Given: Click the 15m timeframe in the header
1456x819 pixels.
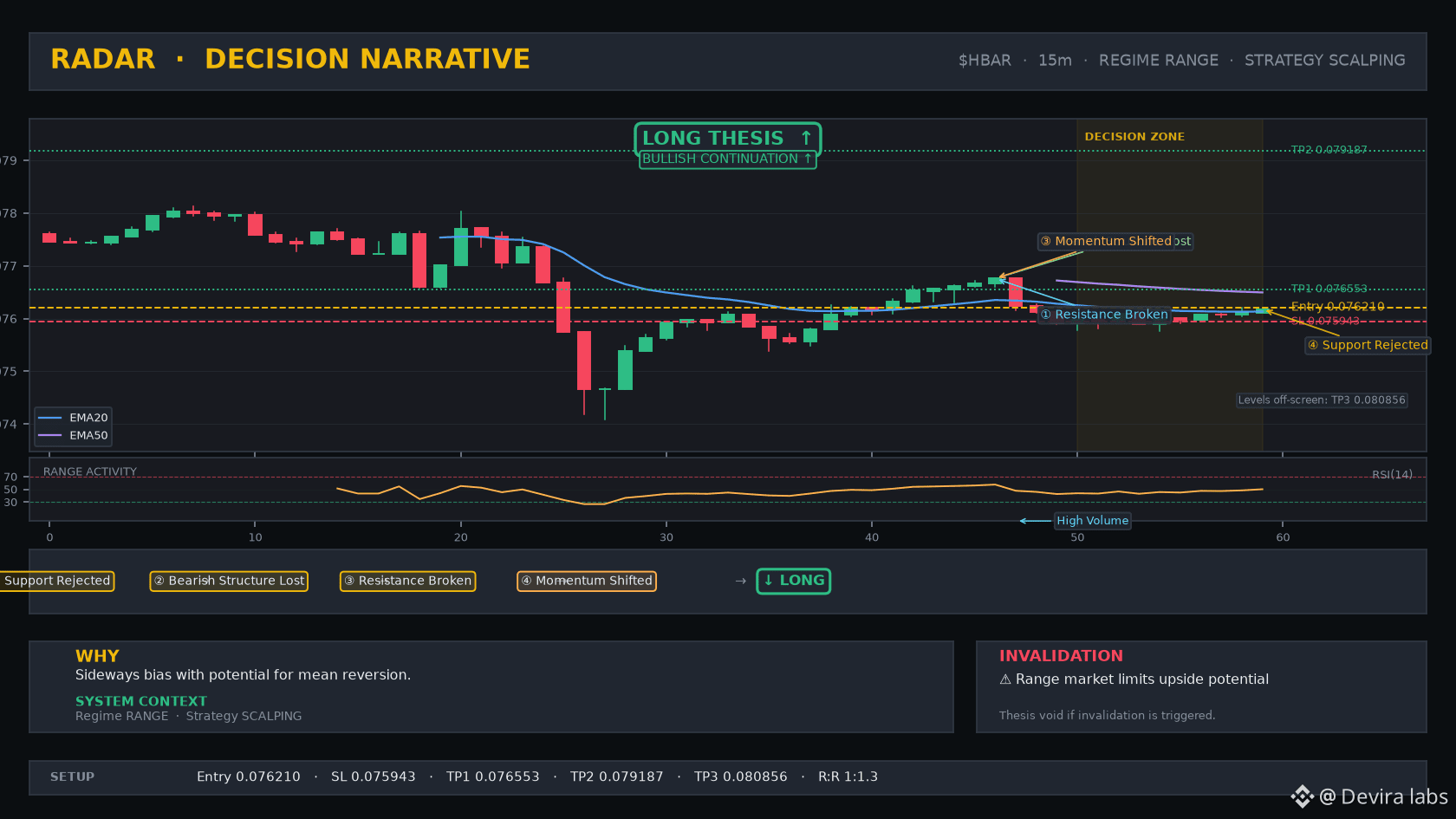Looking at the screenshot, I should pos(1055,61).
